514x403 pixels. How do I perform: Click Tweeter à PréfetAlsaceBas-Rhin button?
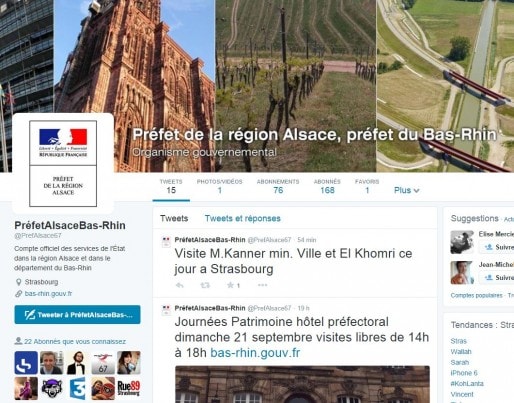[77, 315]
